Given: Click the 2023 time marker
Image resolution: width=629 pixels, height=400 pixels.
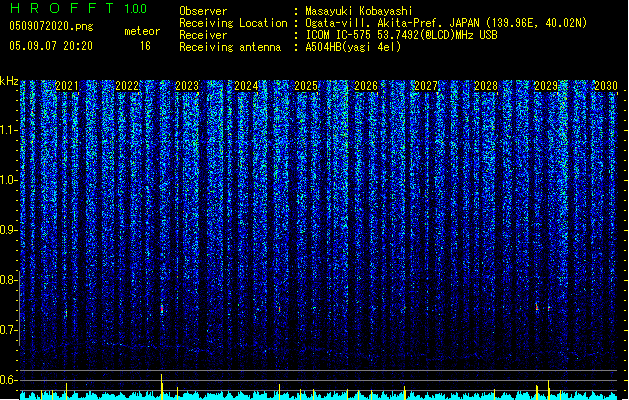Looking at the screenshot, I should 187,86.
